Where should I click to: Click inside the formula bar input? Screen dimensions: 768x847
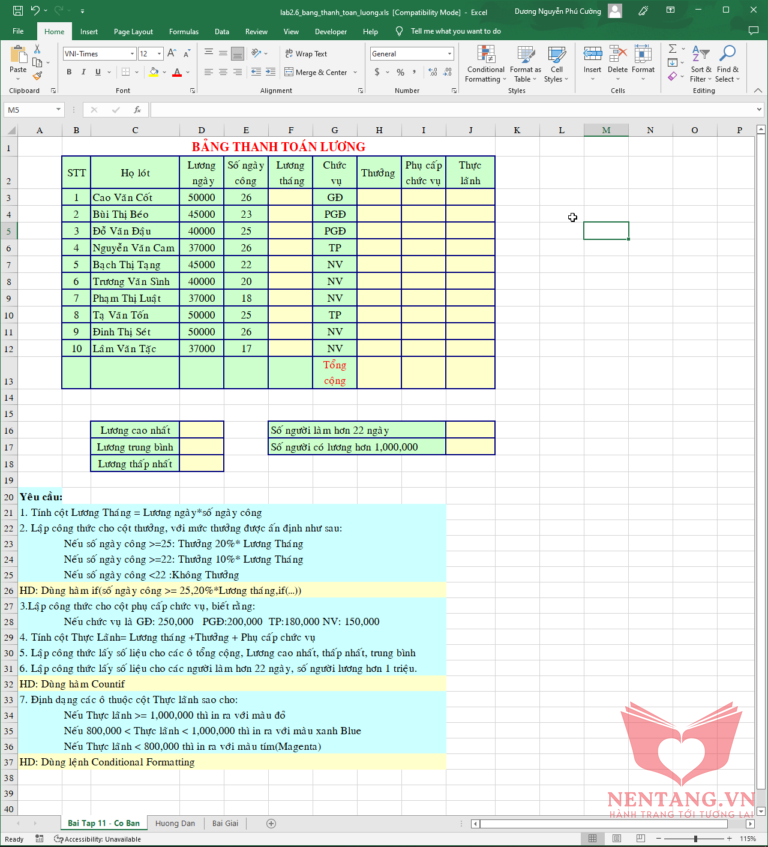coord(450,110)
